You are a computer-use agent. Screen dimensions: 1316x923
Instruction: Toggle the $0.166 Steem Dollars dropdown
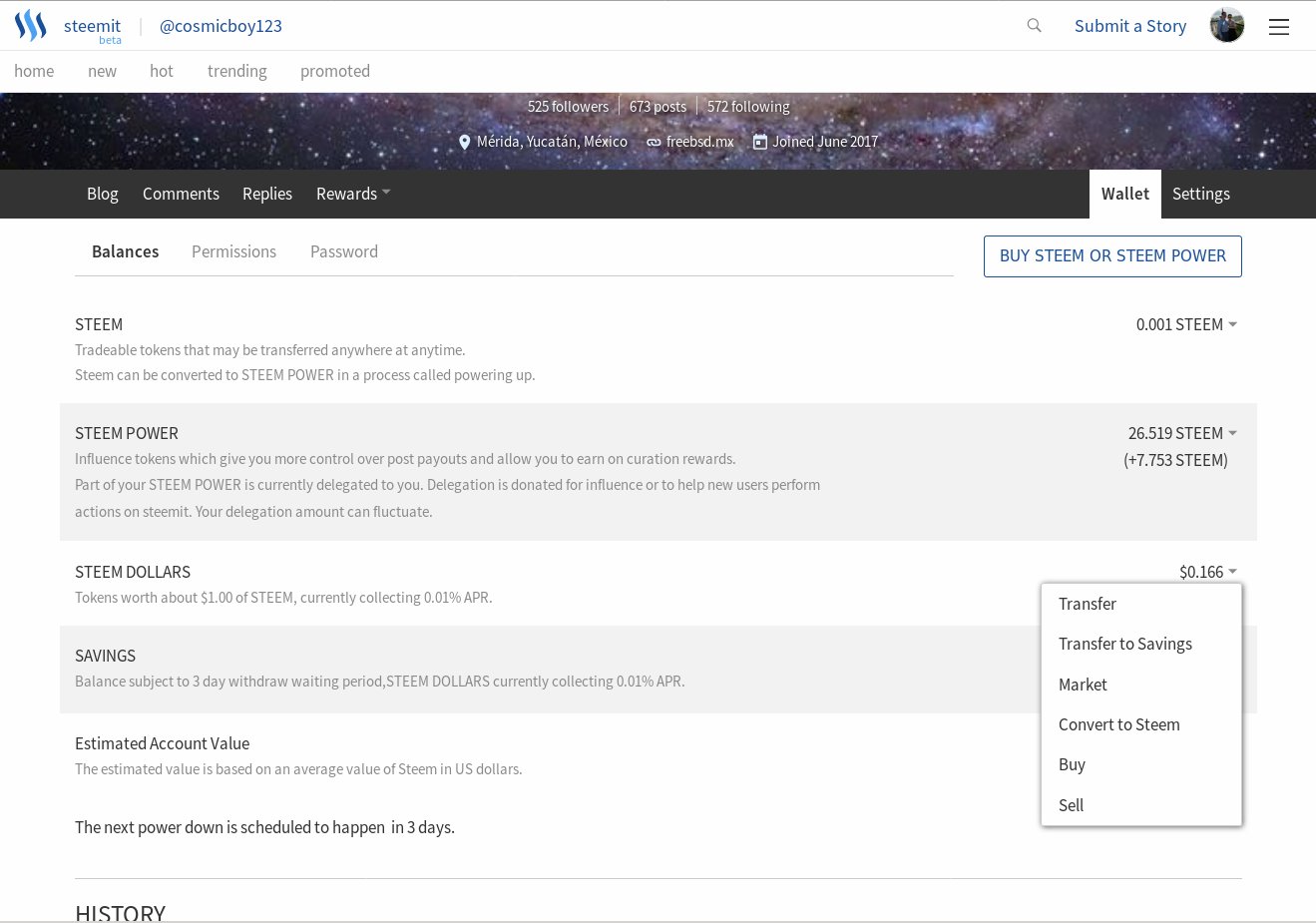[x=1208, y=572]
